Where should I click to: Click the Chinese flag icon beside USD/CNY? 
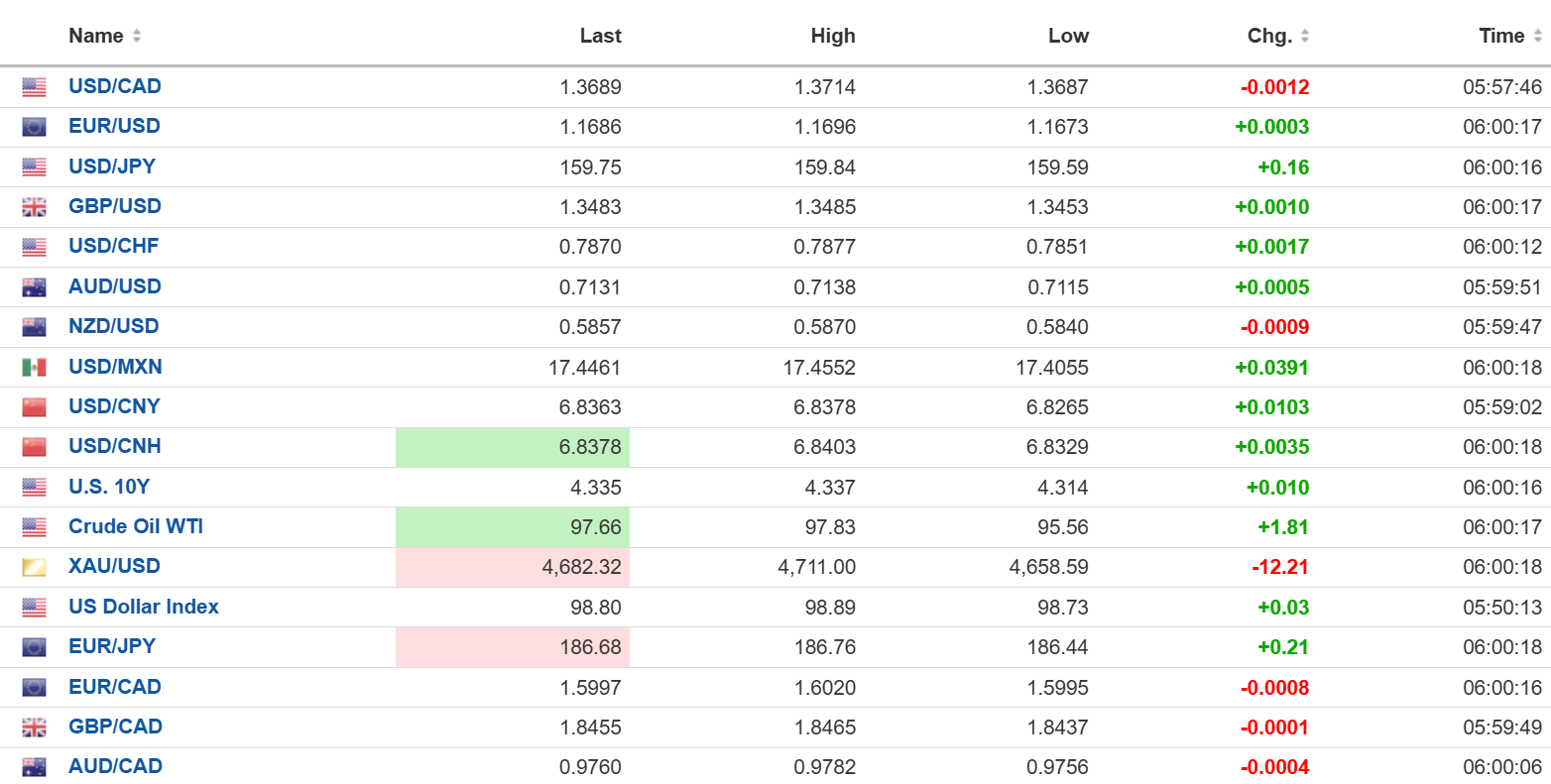click(34, 407)
